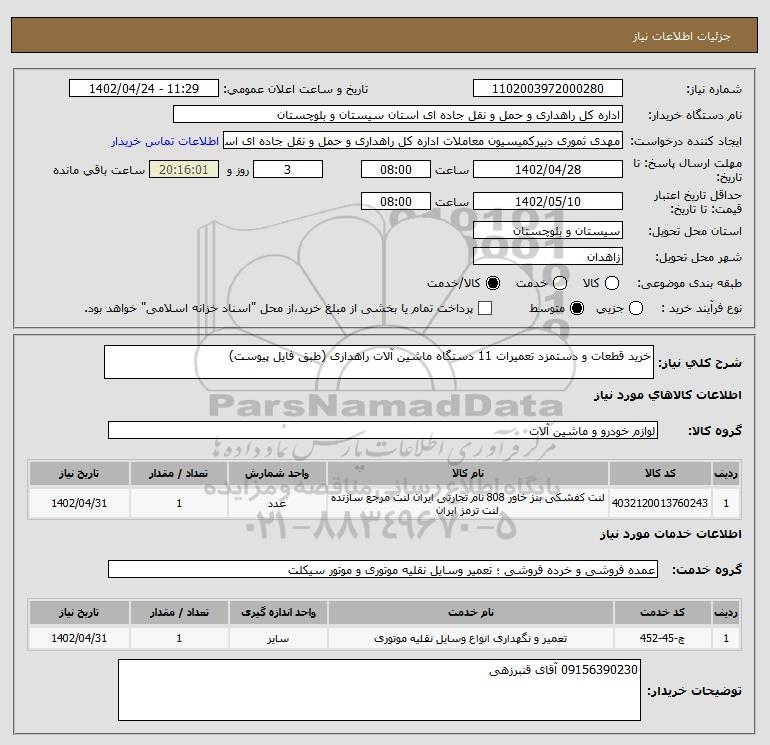Click the remaining days field showing 3
The width and height of the screenshot is (770, 745).
(x=288, y=169)
